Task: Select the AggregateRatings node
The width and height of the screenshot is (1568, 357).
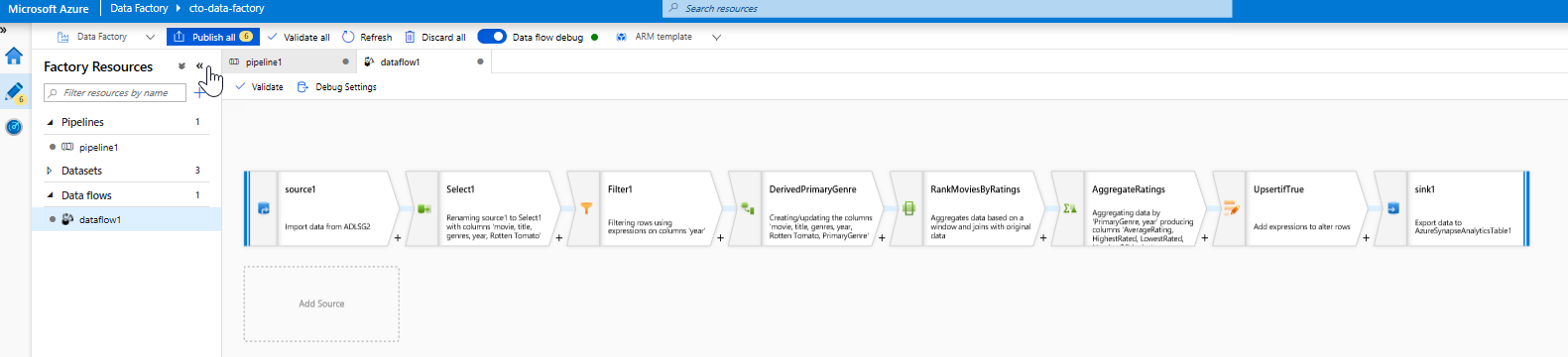Action: pyautogui.click(x=1130, y=208)
